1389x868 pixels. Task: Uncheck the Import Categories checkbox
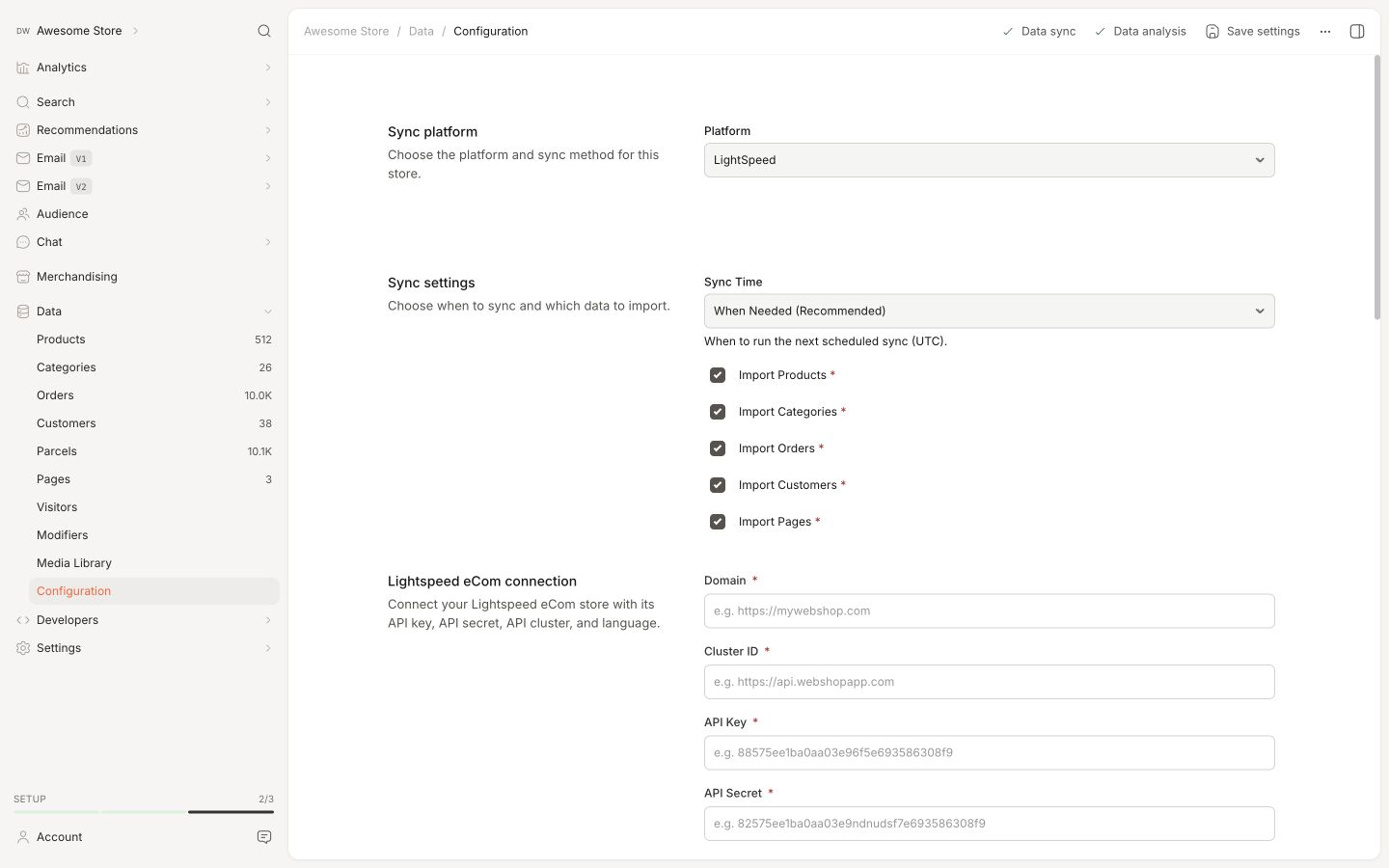tap(718, 412)
